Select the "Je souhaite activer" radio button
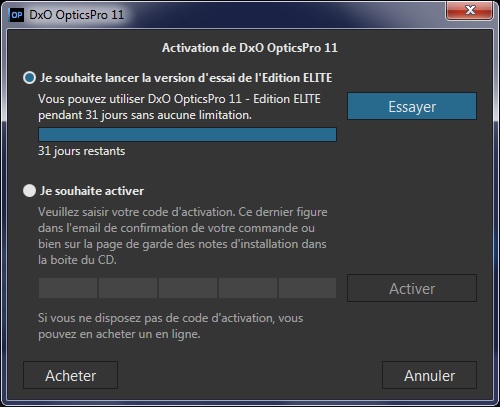The width and height of the screenshot is (500, 407). click(x=29, y=191)
